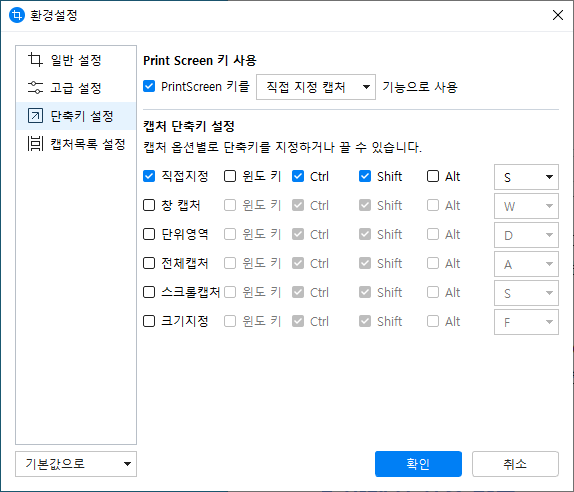This screenshot has height=492, width=574.
Task: Click the greyed Alt checkbox in 전체캡처 row
Action: (x=433, y=263)
